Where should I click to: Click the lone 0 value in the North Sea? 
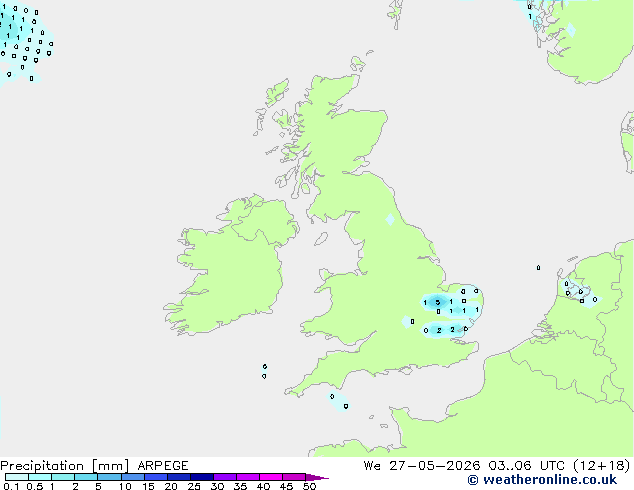[x=538, y=268]
